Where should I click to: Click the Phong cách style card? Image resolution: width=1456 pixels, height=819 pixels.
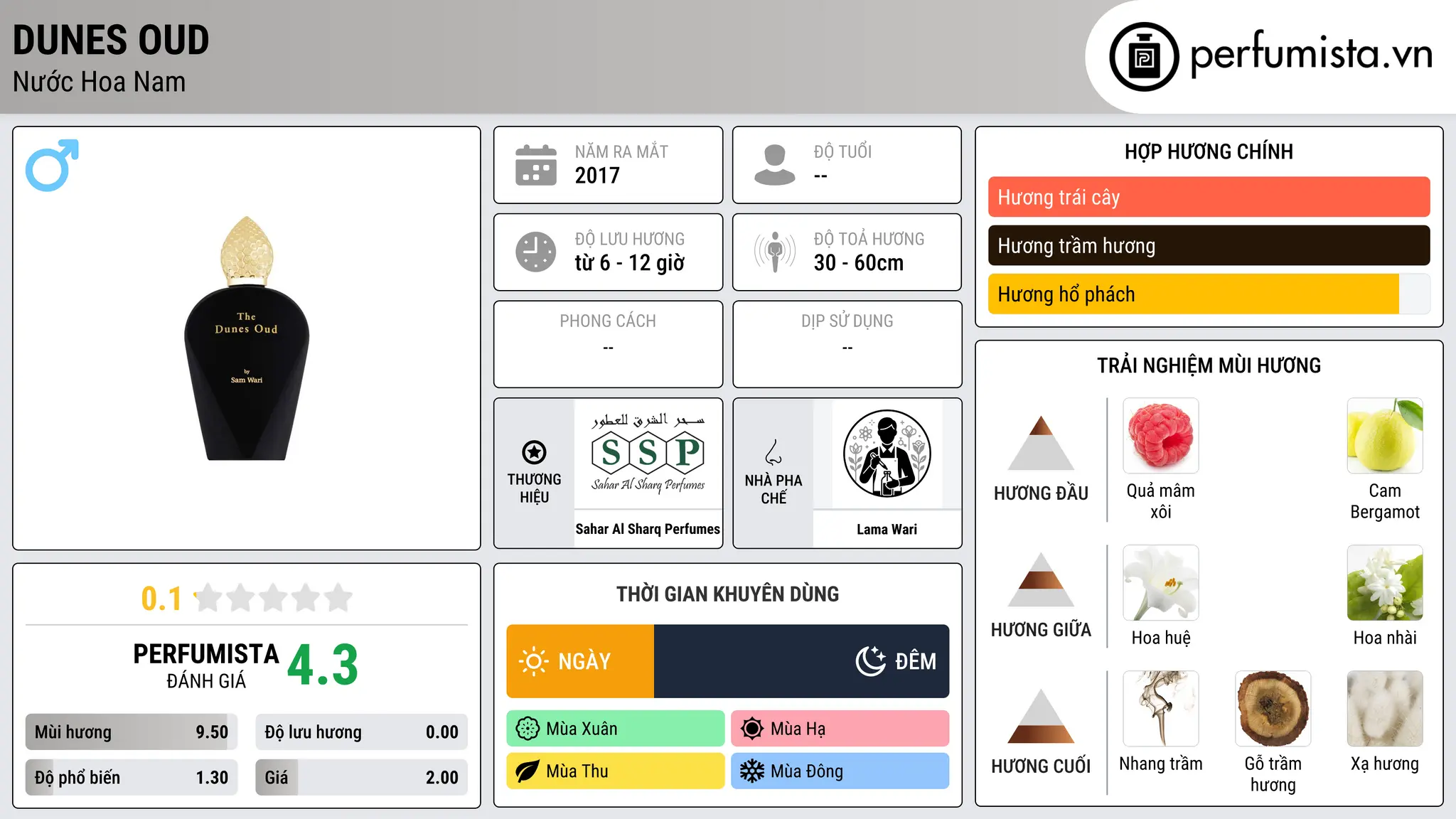click(608, 344)
